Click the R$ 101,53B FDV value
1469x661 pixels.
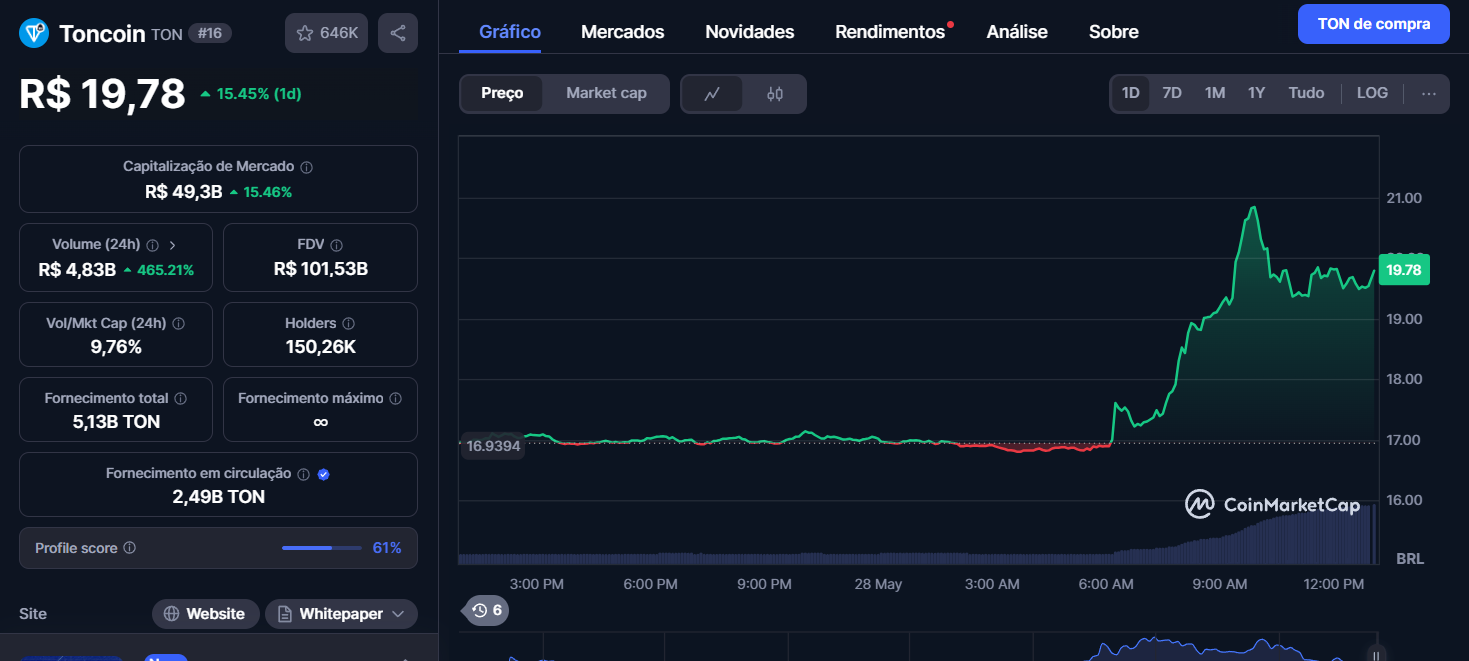click(x=320, y=269)
